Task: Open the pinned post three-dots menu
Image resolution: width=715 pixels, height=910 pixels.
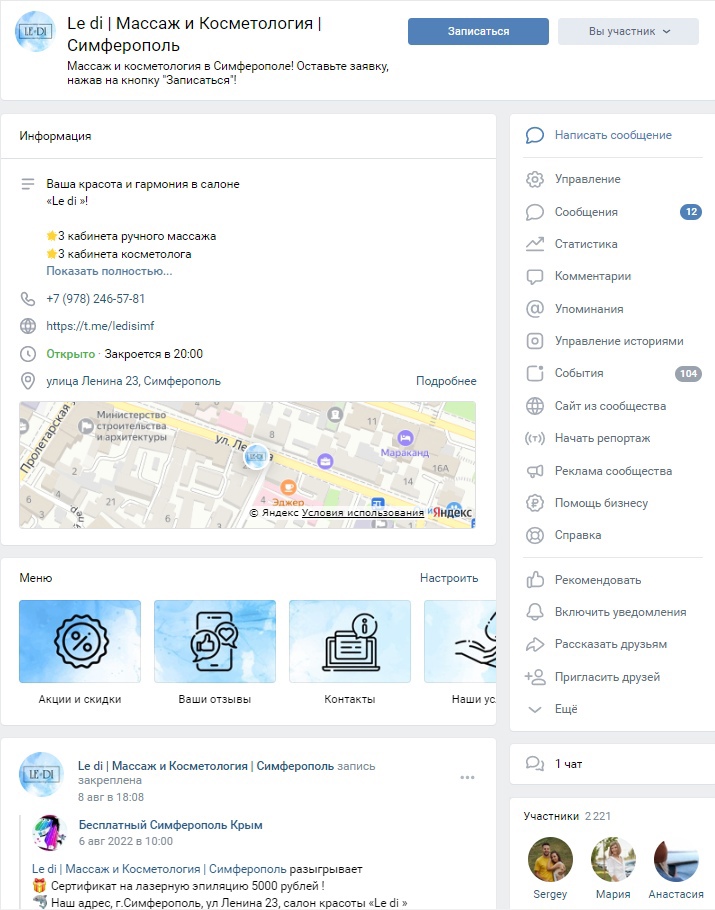Action: click(x=467, y=777)
